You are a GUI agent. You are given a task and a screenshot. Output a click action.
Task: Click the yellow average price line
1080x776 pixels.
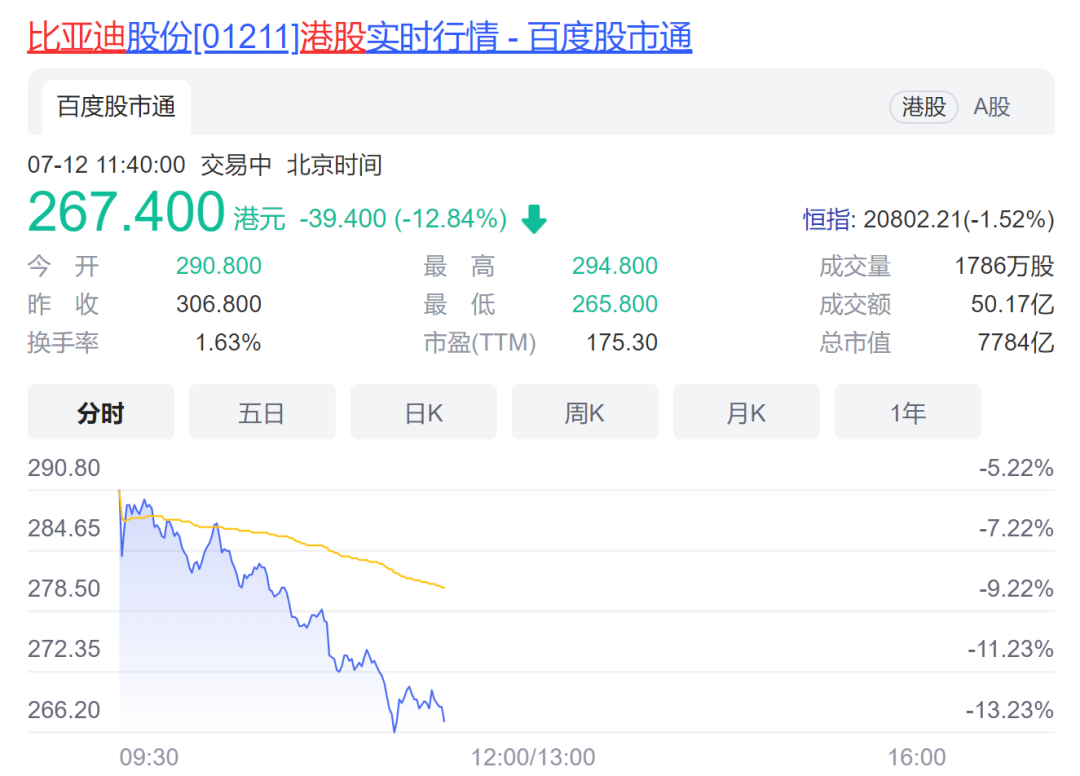[x=350, y=554]
